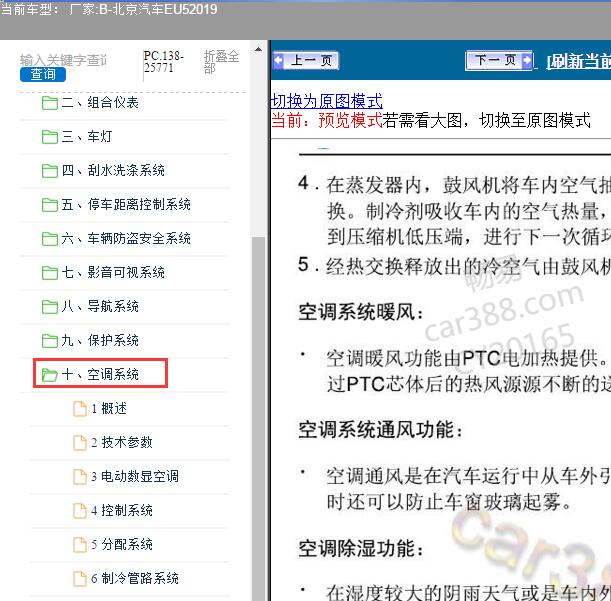Open the 4 控制系统 page
The width and height of the screenshot is (611, 601).
click(122, 510)
